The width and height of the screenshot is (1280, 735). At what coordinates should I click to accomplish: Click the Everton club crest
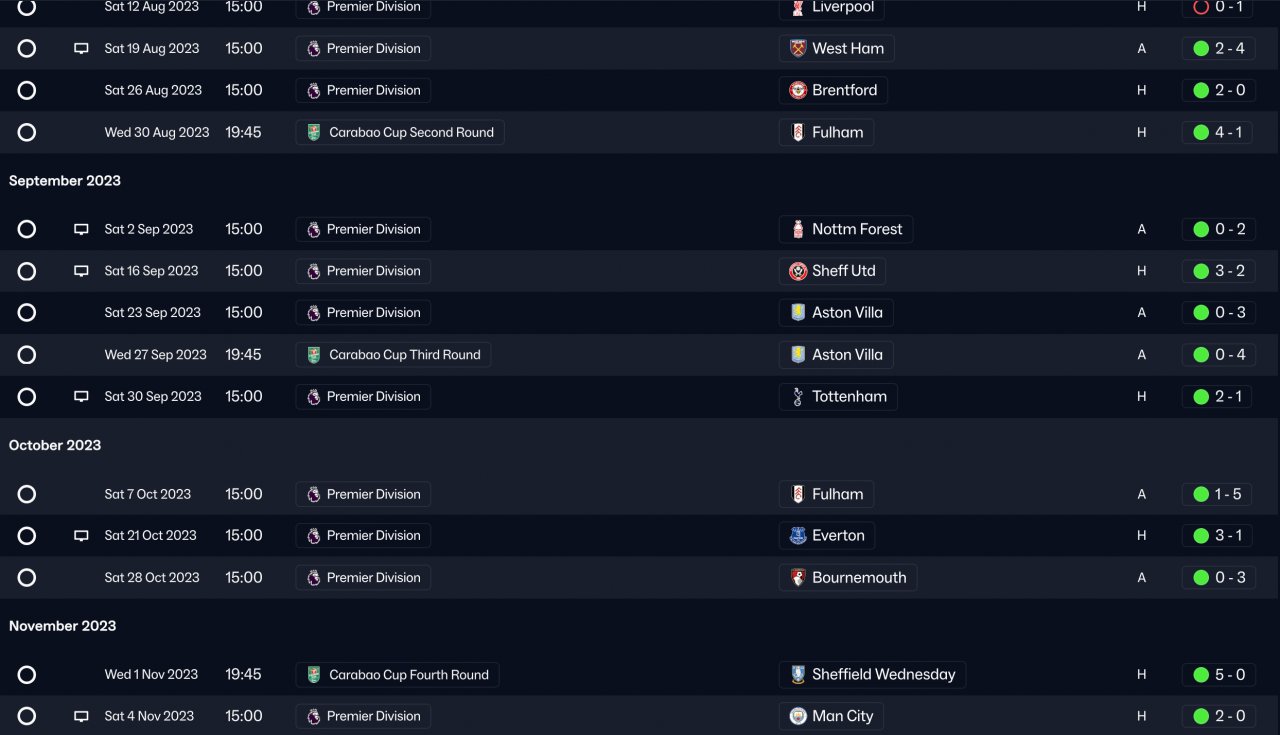point(798,536)
